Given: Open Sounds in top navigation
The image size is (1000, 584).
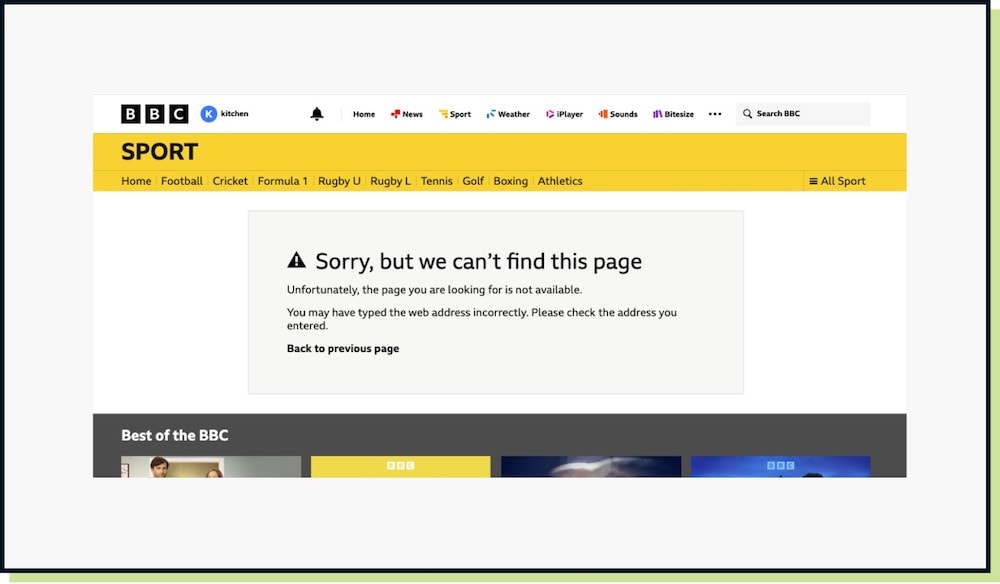Looking at the screenshot, I should [x=624, y=114].
